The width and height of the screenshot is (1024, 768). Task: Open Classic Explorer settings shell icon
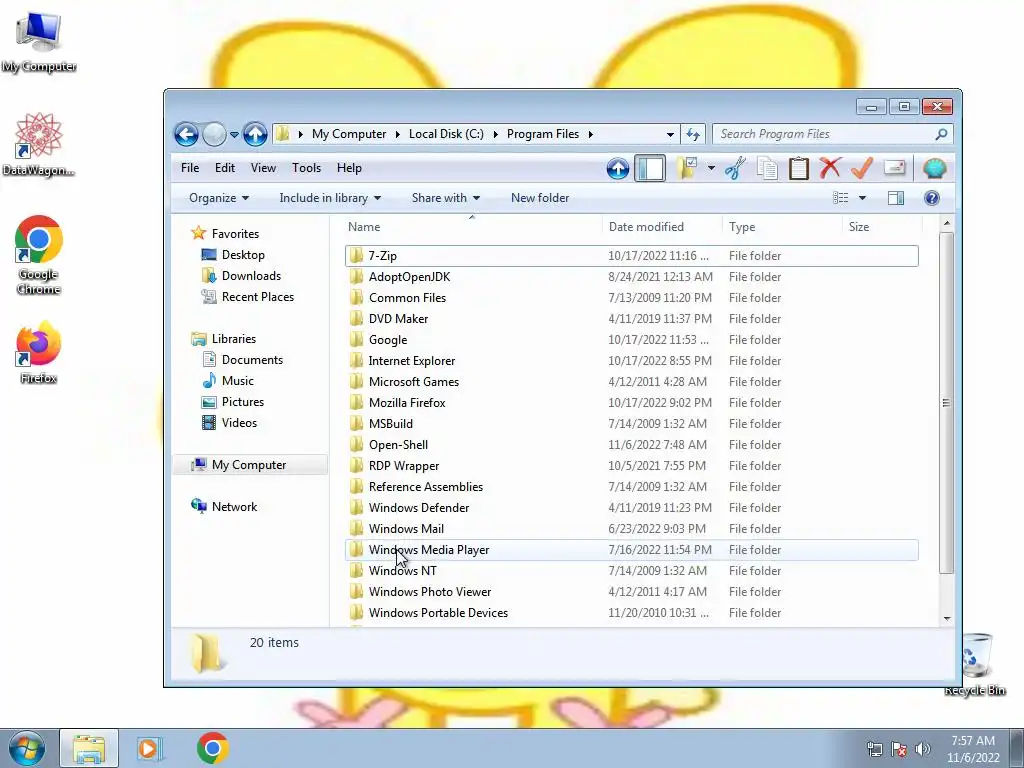(x=935, y=168)
